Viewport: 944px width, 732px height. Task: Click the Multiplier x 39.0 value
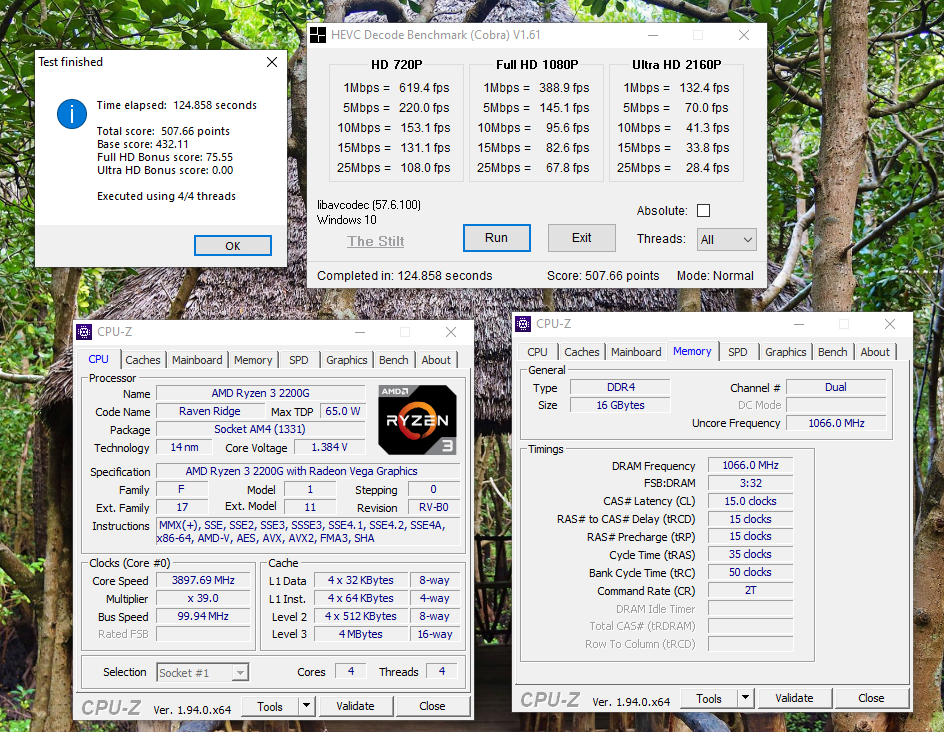(x=203, y=598)
